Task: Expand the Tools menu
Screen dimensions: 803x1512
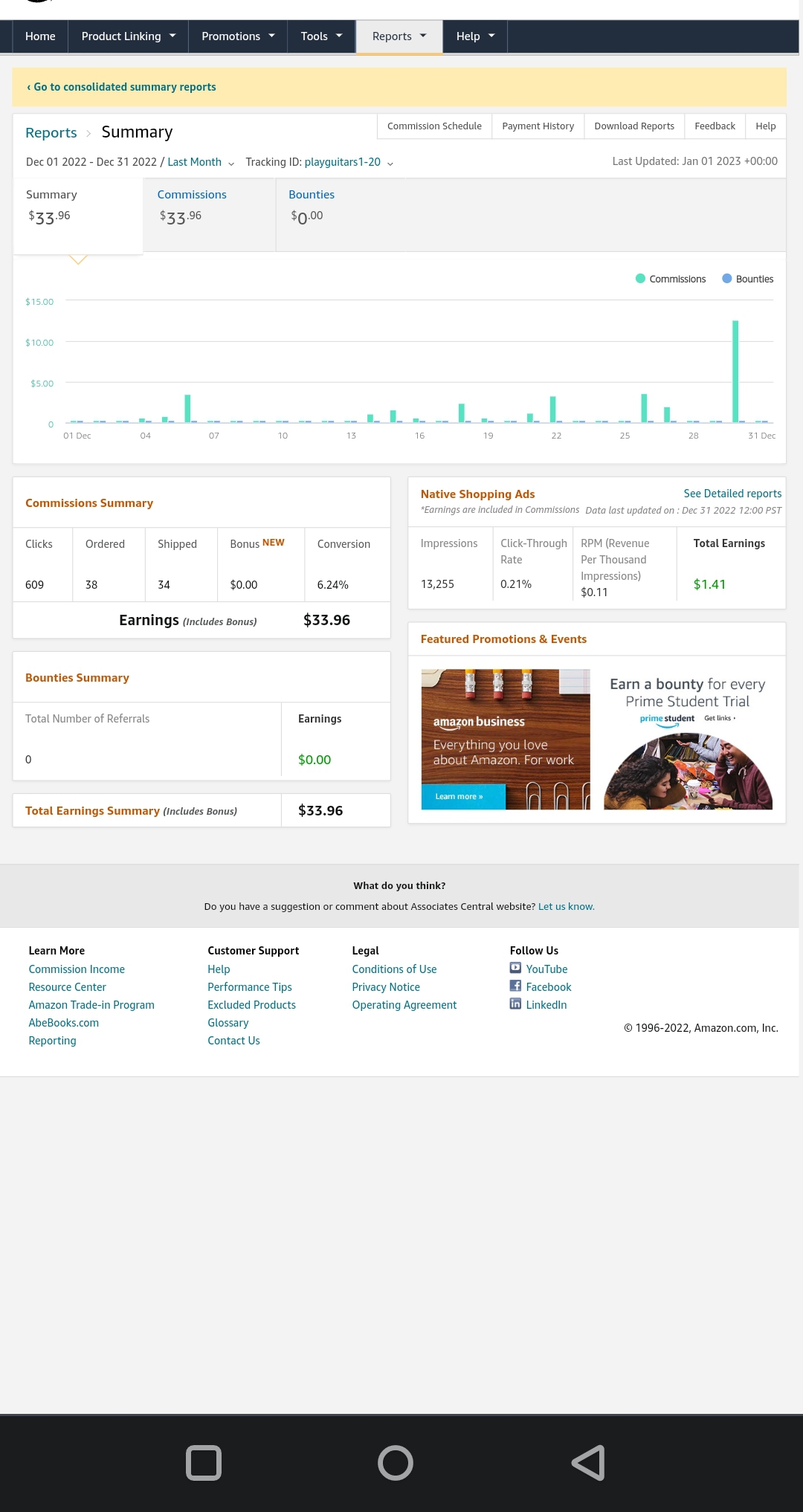Action: click(321, 36)
